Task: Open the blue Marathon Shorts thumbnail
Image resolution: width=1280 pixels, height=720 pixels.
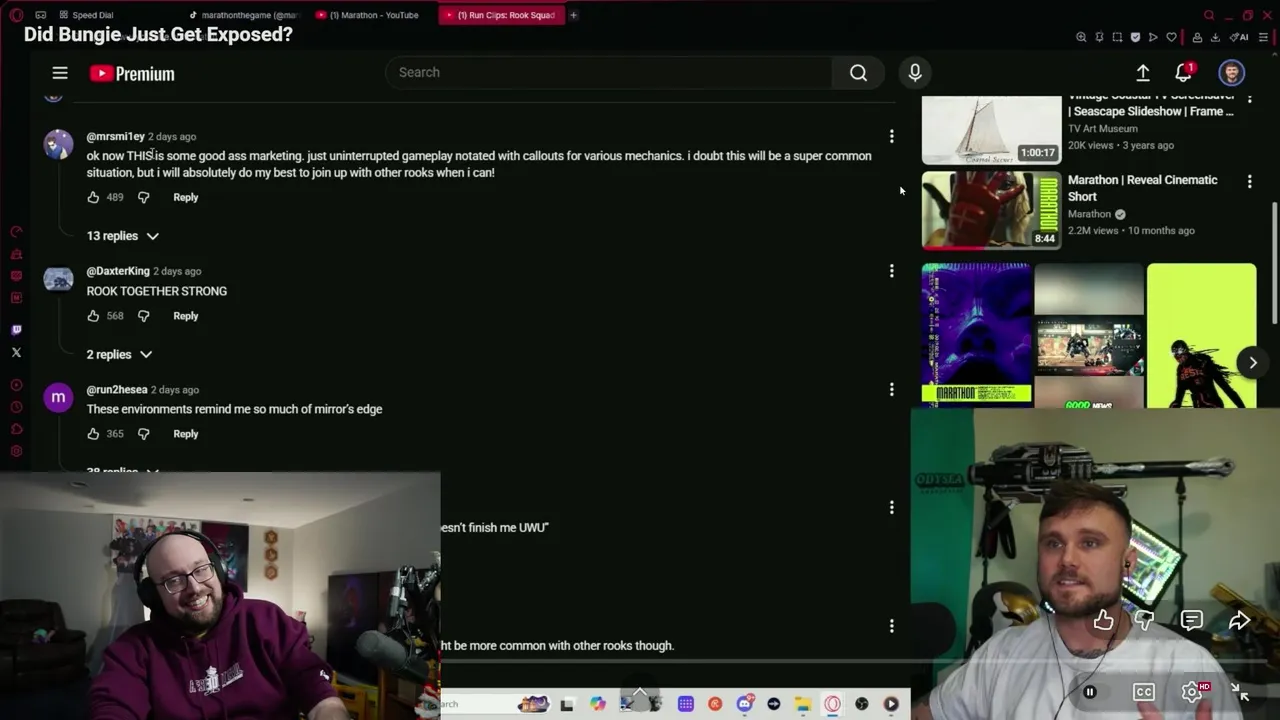Action: coord(976,335)
